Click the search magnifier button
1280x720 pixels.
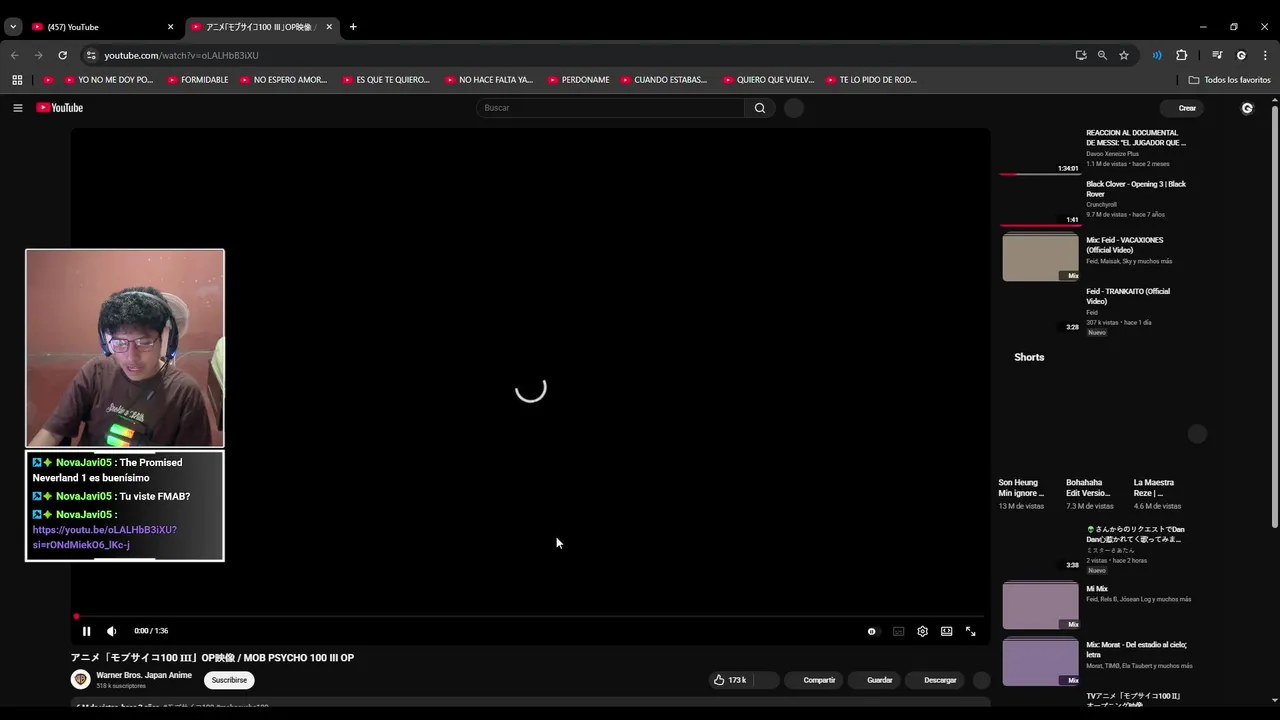point(760,108)
